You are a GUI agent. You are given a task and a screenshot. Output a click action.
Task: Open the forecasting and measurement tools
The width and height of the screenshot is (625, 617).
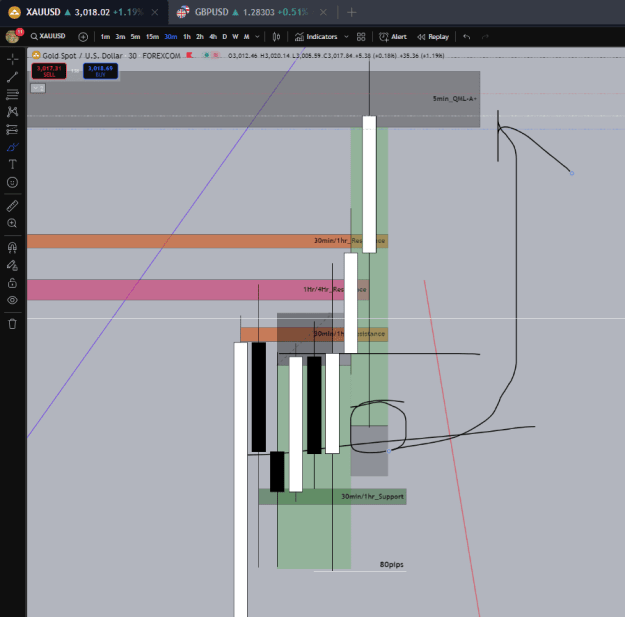pos(12,130)
